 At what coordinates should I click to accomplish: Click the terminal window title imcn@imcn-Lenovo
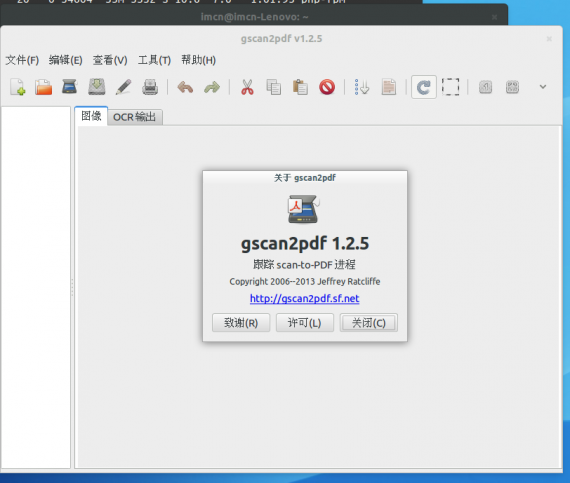point(254,17)
